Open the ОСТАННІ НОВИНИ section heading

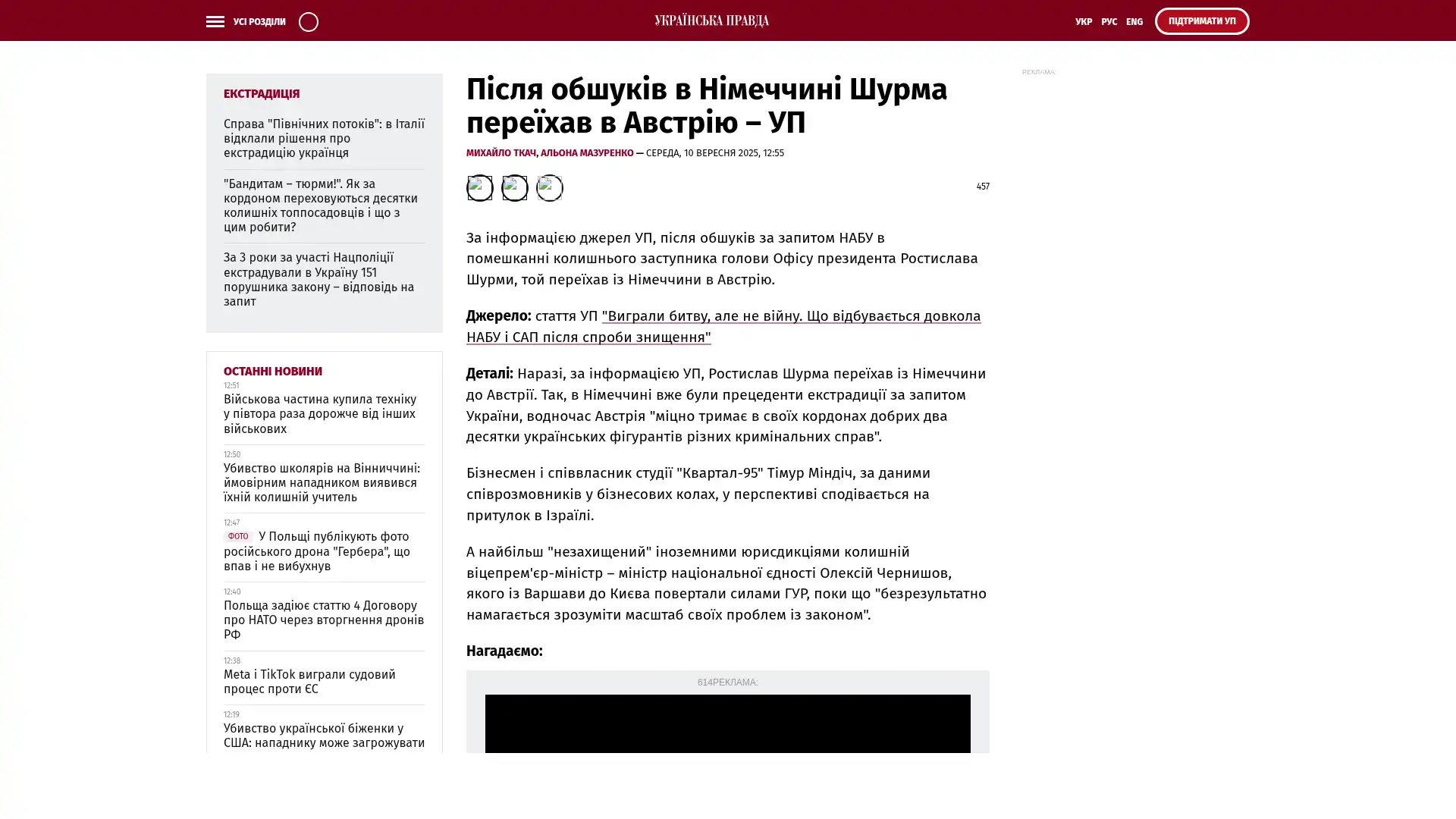tap(272, 371)
